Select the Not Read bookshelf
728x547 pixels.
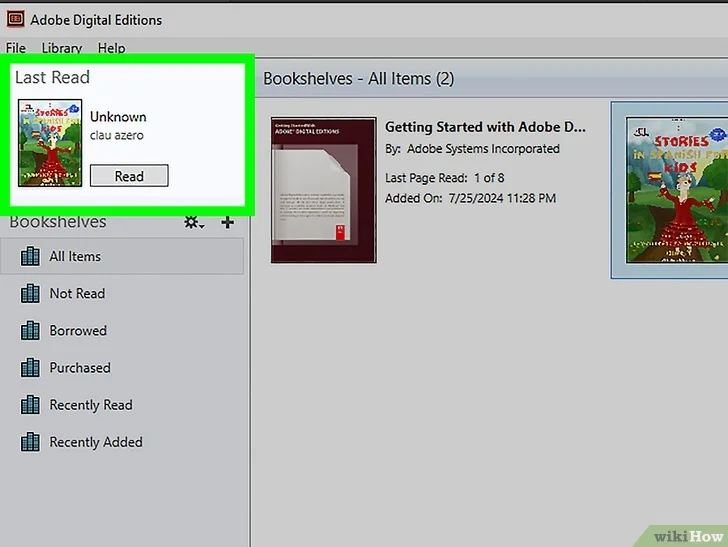(x=122, y=293)
